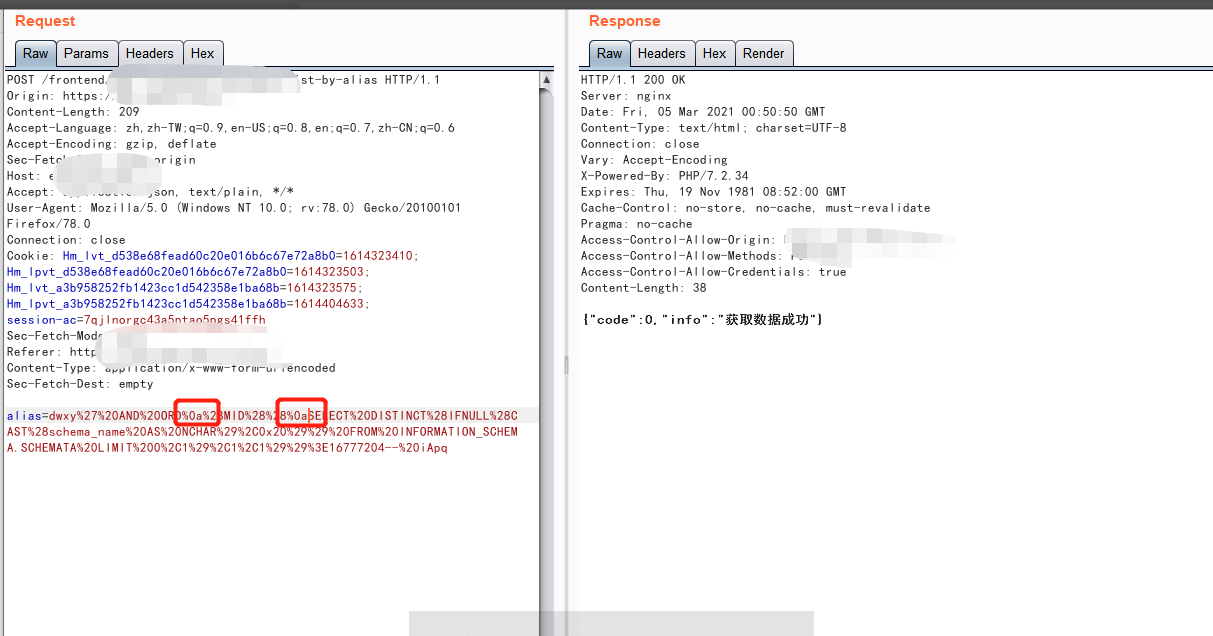
Task: Click the Cookie Hm_lvt_d538e68 line
Action: 212,256
